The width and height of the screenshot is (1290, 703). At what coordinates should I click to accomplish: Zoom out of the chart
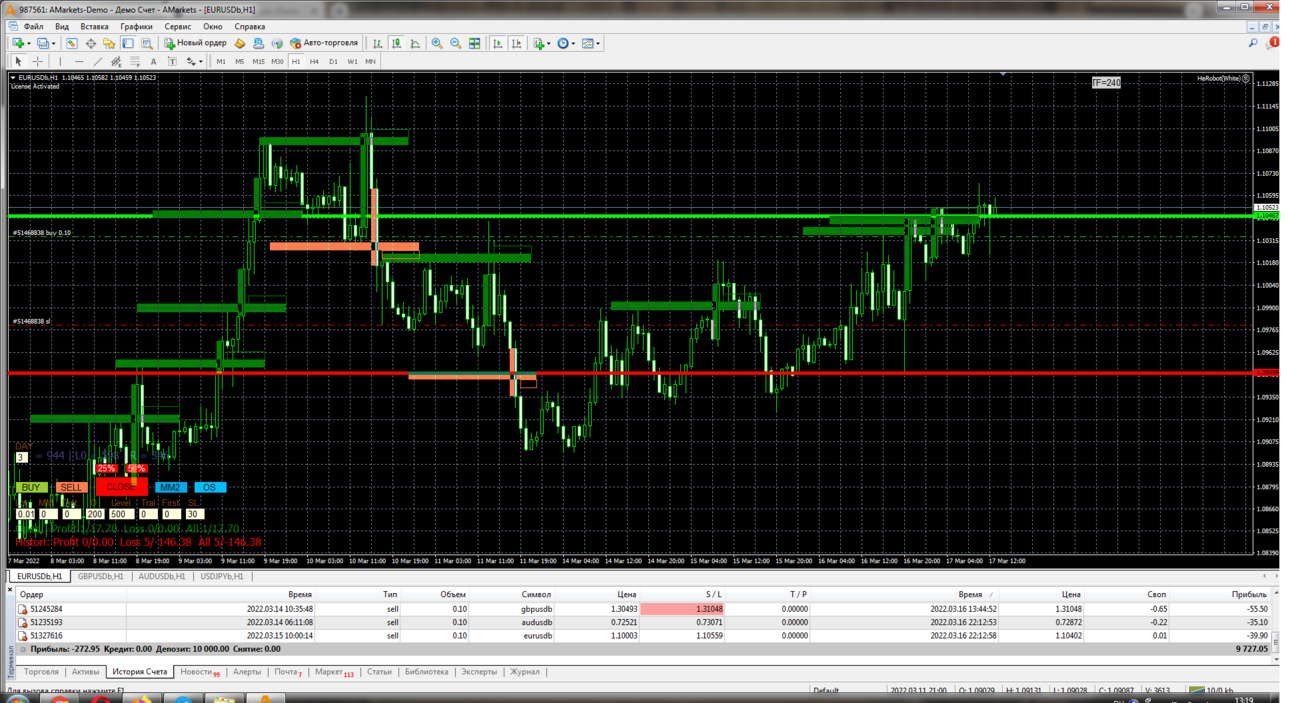pyautogui.click(x=456, y=43)
